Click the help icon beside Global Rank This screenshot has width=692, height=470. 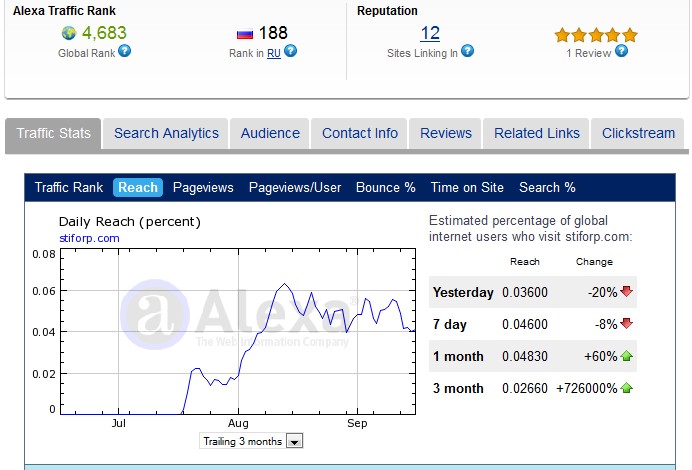124,51
